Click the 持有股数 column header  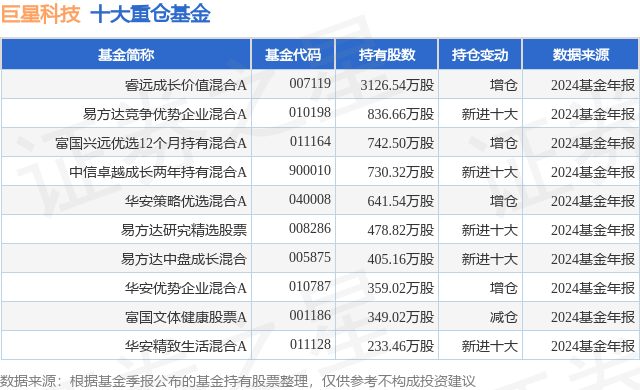point(387,55)
